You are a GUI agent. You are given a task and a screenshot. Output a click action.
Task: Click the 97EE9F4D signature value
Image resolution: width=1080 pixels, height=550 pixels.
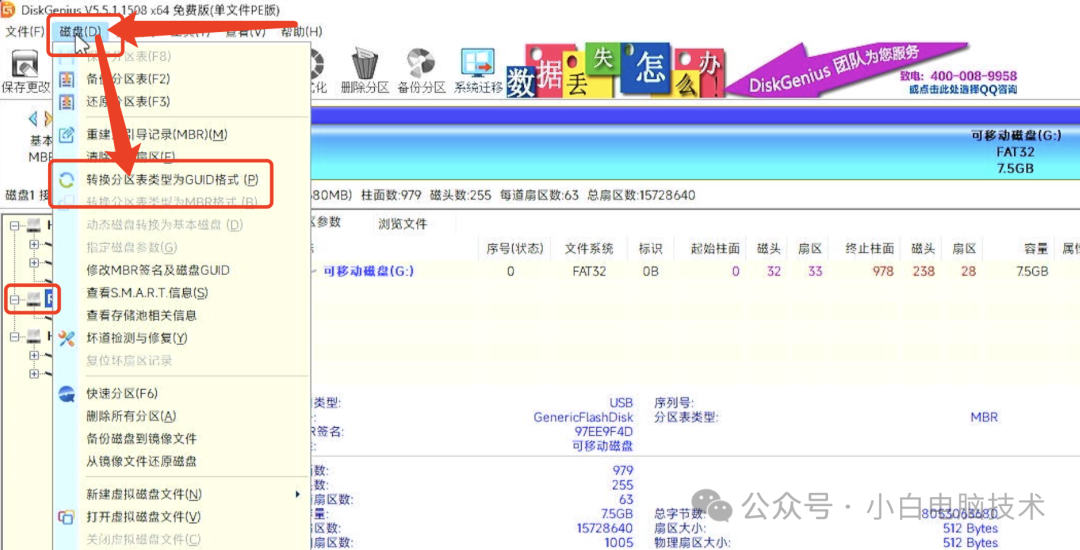point(603,432)
